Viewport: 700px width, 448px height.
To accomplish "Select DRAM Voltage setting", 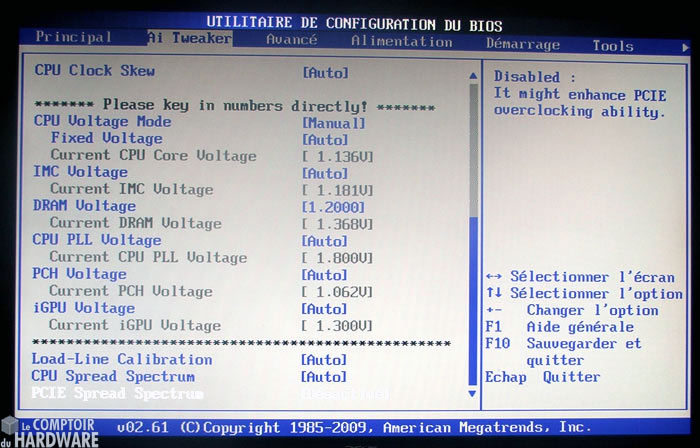I will click(84, 206).
